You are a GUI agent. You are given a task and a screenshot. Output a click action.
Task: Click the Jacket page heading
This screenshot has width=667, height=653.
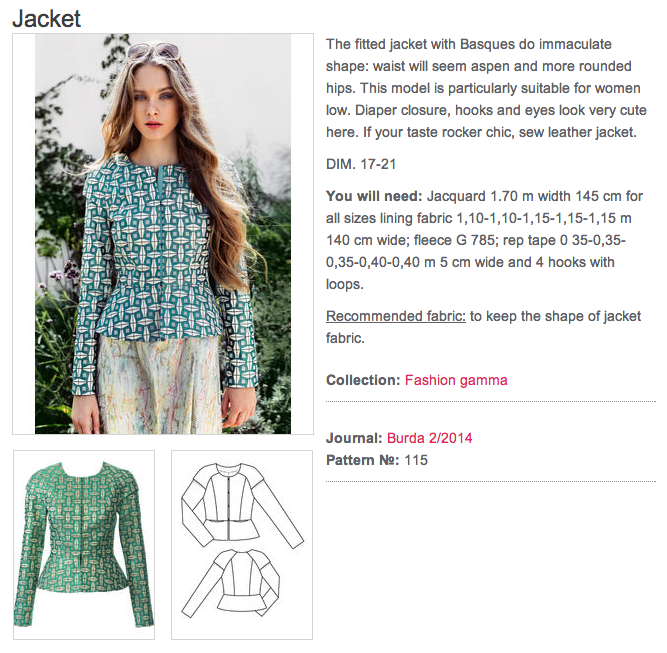click(46, 19)
